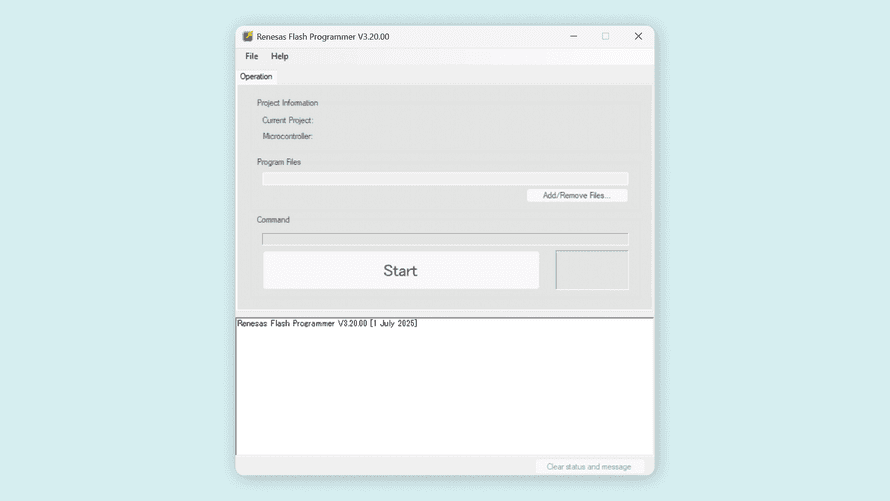The width and height of the screenshot is (890, 501).
Task: Click the disabled maximize window button
Action: (x=606, y=36)
